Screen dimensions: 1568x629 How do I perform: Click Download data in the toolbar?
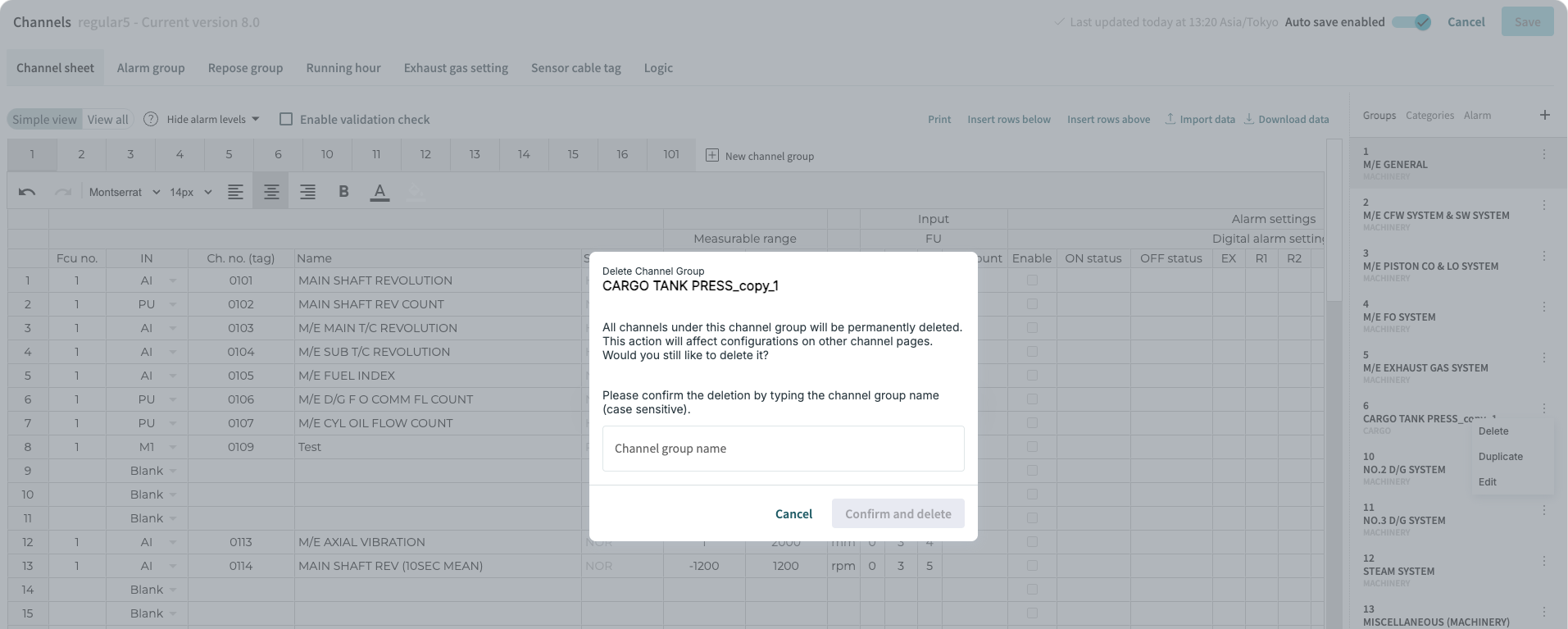click(1286, 120)
